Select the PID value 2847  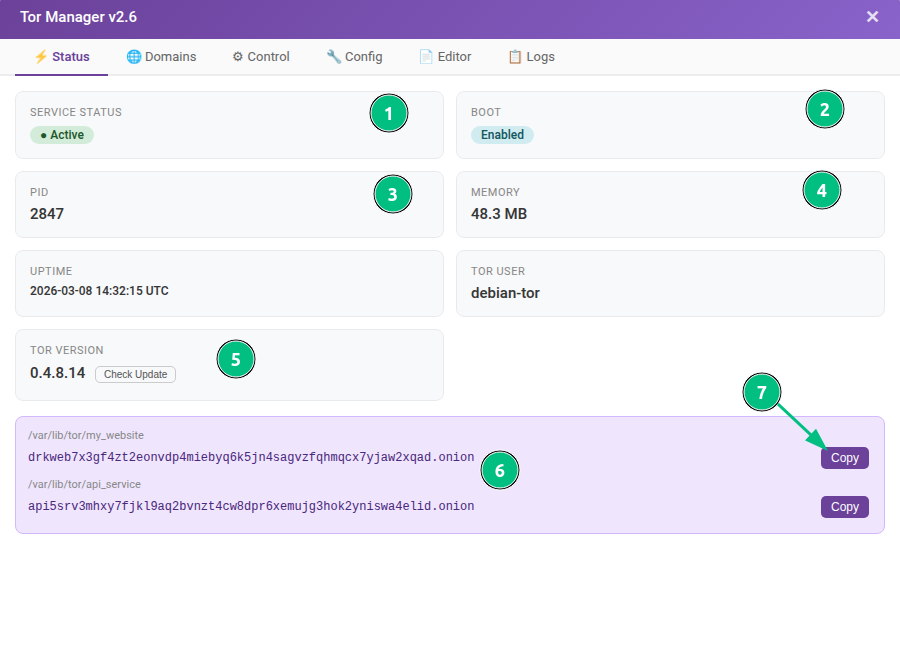pos(47,214)
